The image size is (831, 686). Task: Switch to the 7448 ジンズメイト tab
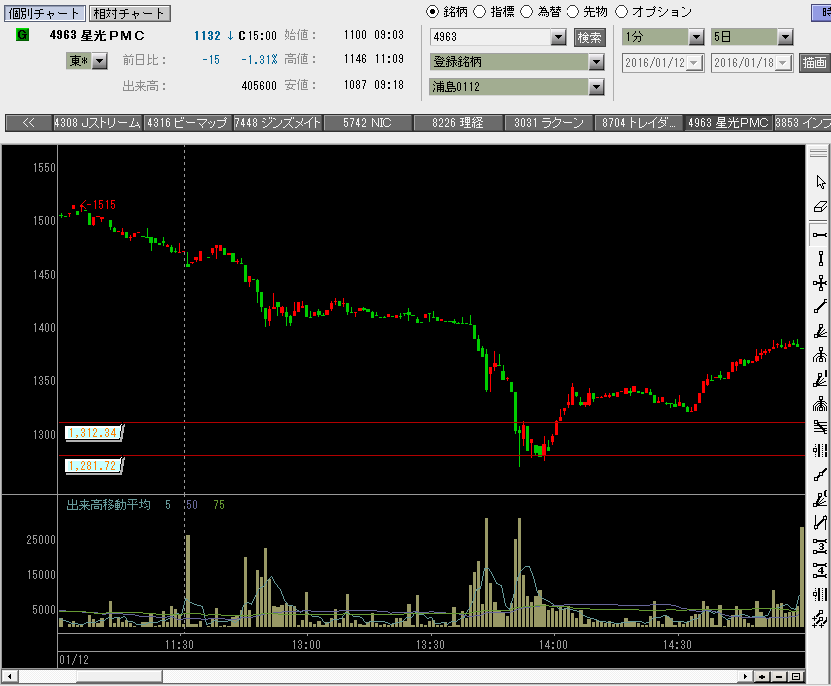[x=278, y=123]
